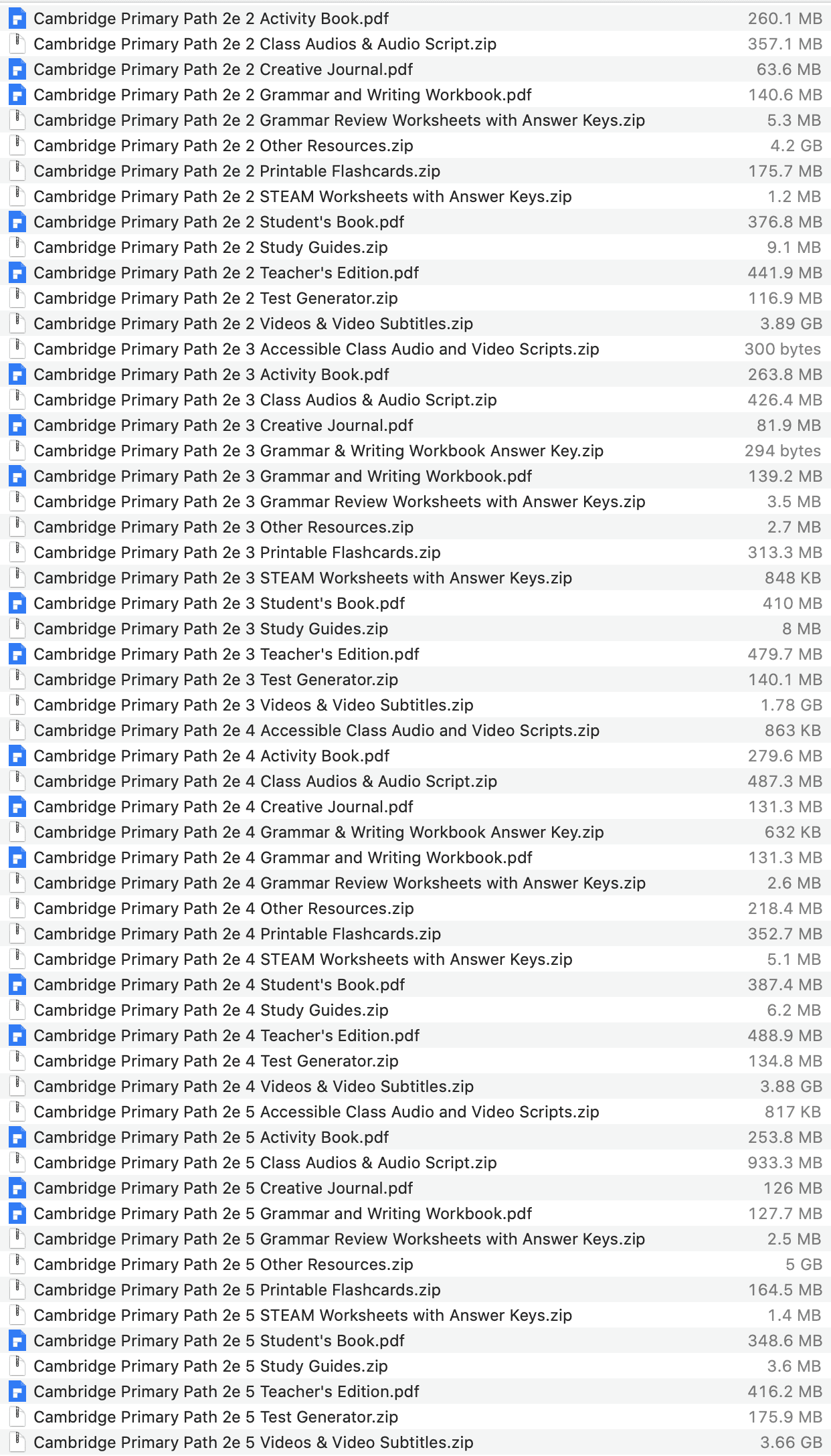This screenshot has width=831, height=1456.
Task: Select 4 STEAM Worksheets with Answer Keys.zip
Action: pyautogui.click(x=415, y=960)
